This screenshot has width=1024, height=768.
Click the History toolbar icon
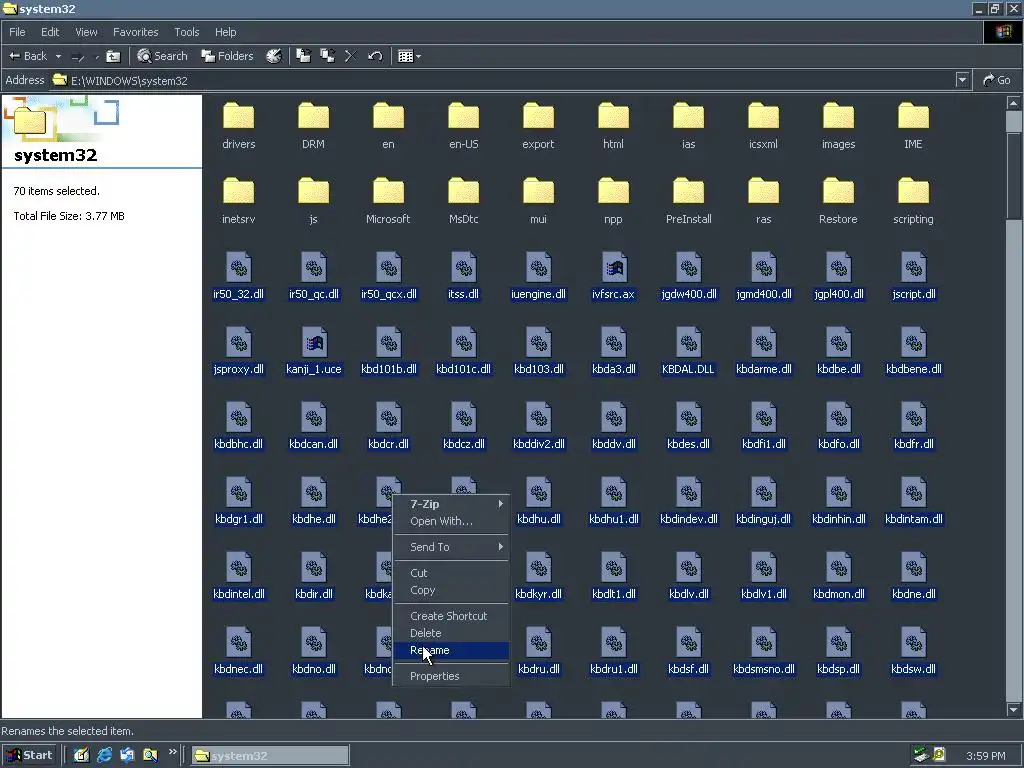pos(274,56)
